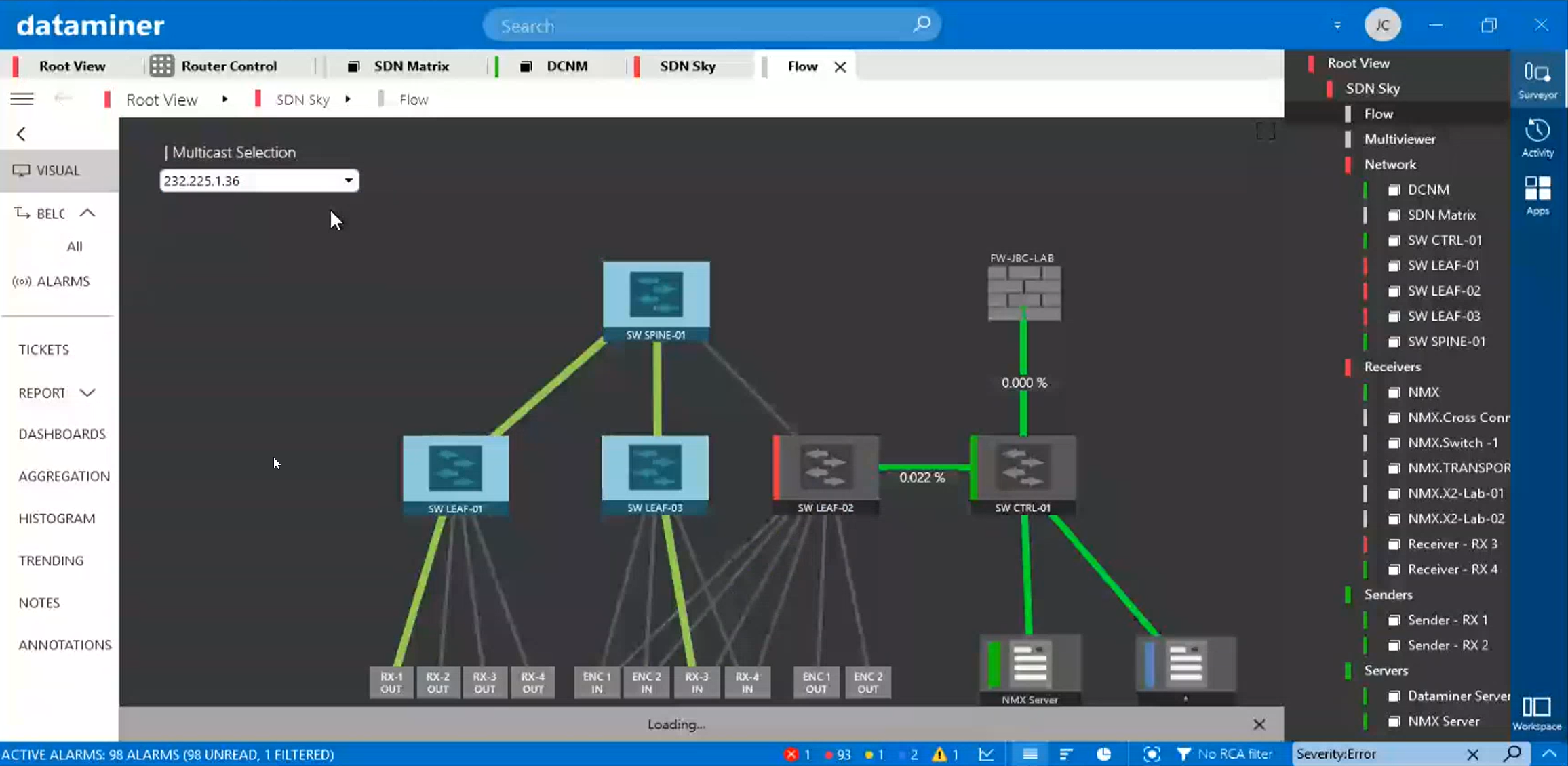The width and height of the screenshot is (1568, 766).
Task: Close the Flow tab
Action: click(x=840, y=66)
